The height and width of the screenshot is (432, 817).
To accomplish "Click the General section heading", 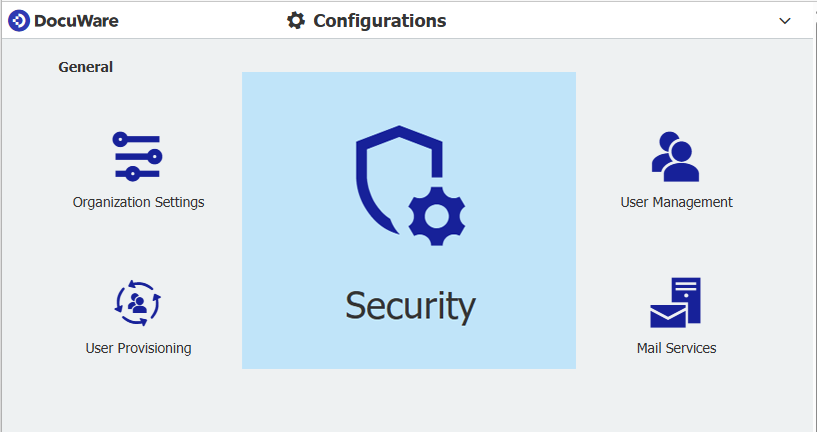I will (85, 67).
